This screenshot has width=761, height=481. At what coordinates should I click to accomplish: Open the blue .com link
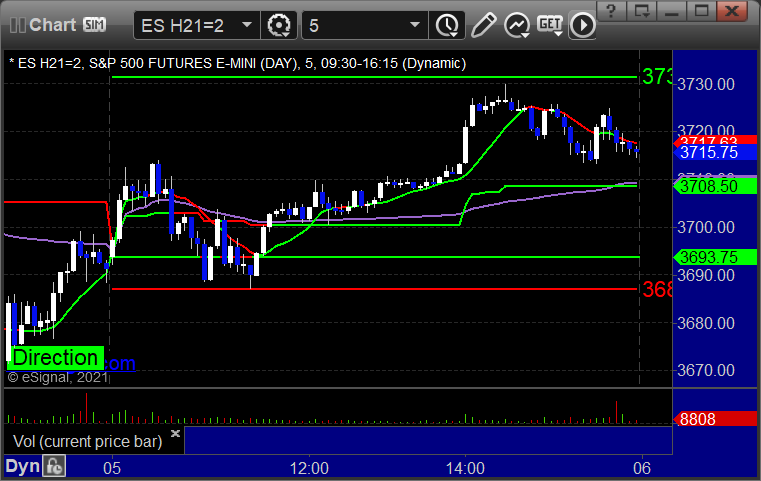(x=119, y=363)
